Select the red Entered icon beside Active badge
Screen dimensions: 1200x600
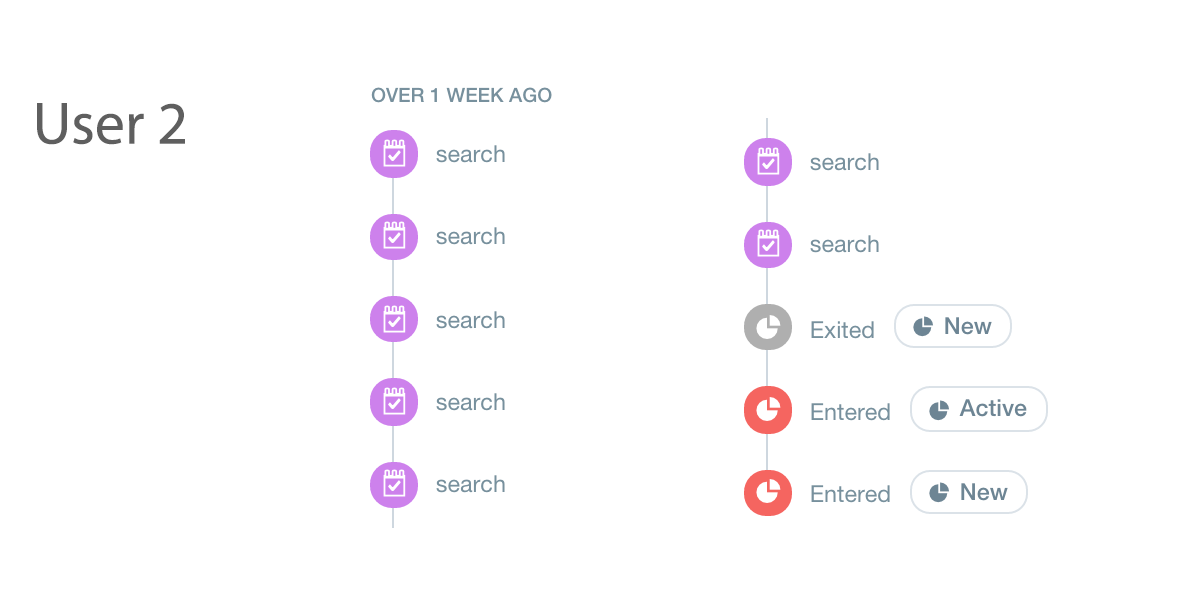click(x=768, y=410)
